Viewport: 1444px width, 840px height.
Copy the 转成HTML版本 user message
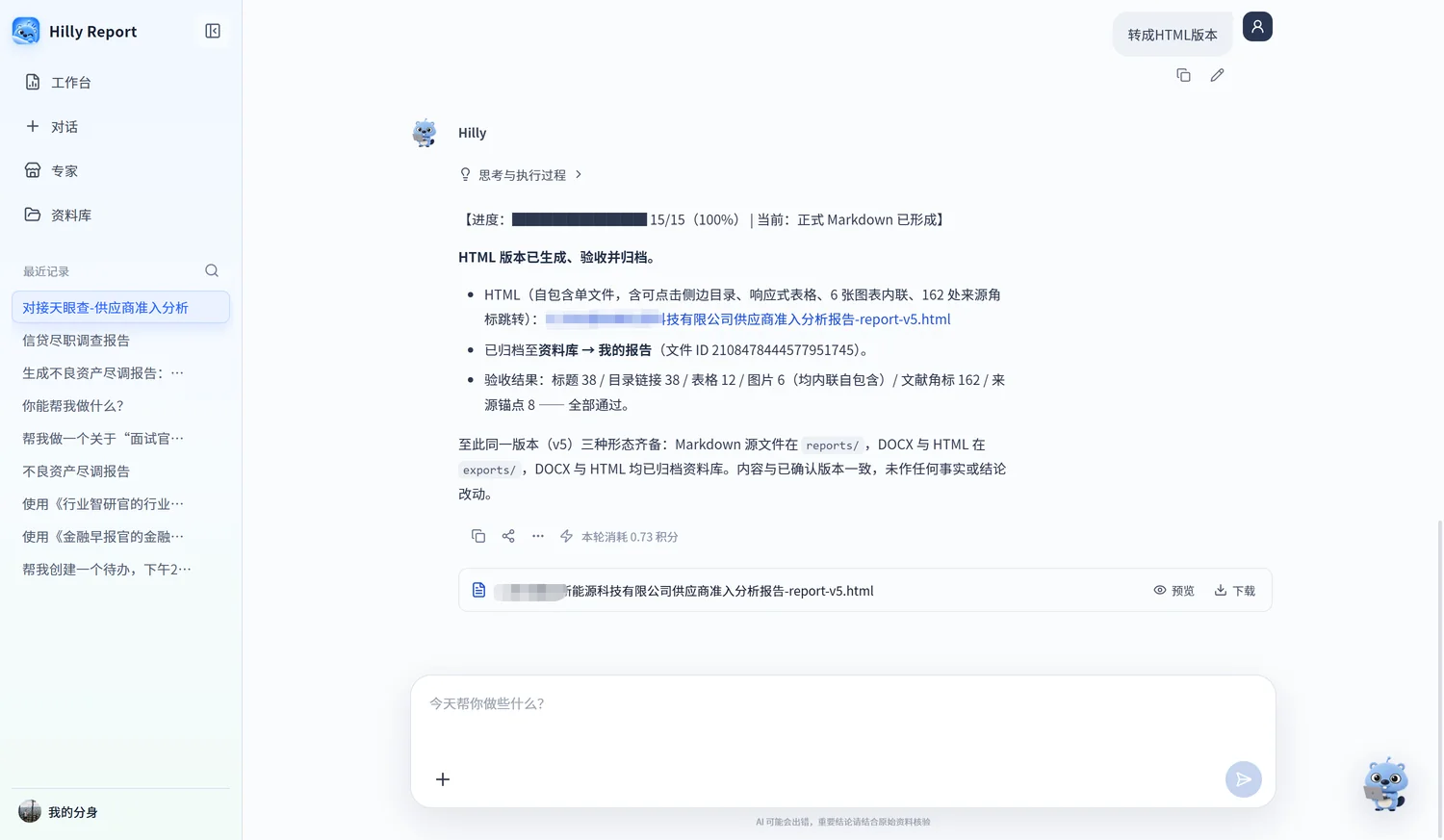click(x=1183, y=75)
